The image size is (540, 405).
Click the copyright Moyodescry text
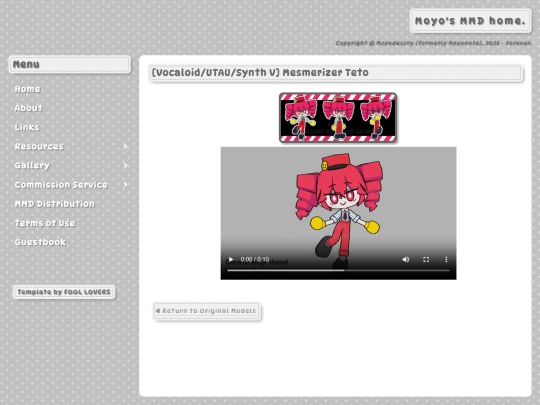pyautogui.click(x=433, y=43)
